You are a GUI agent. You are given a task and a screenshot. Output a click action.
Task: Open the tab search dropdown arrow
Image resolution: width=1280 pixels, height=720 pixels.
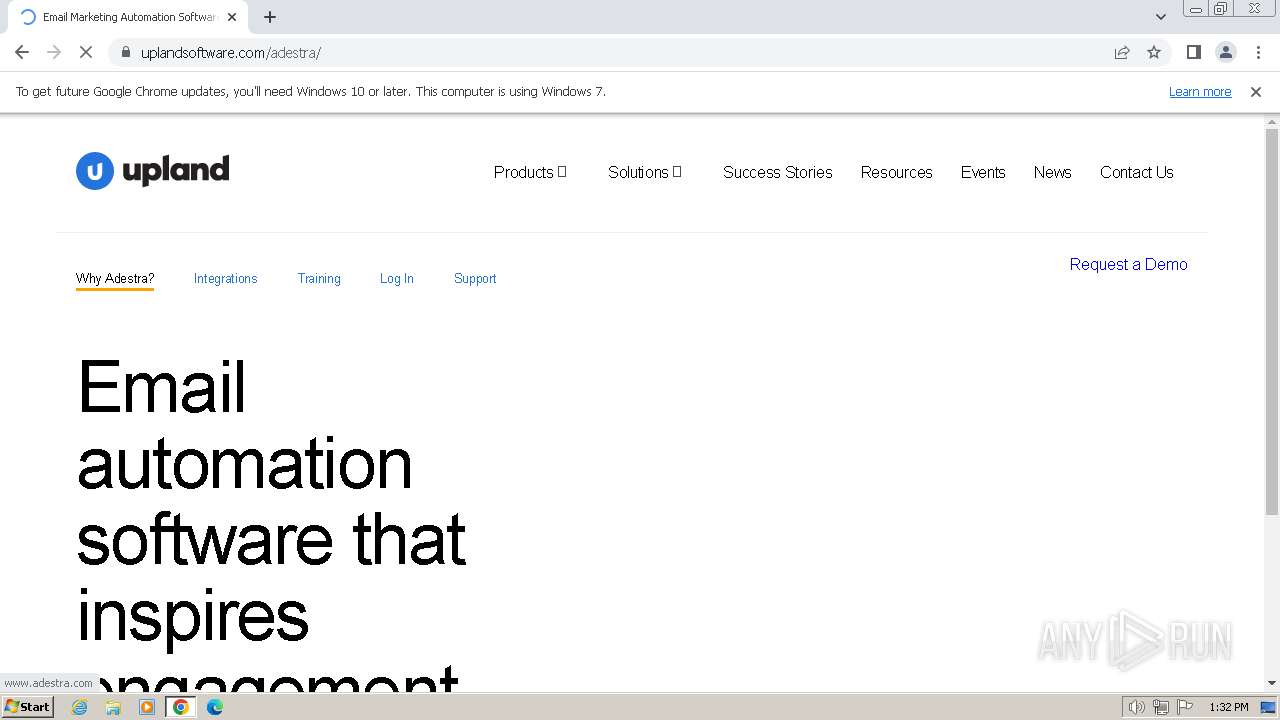click(1160, 17)
